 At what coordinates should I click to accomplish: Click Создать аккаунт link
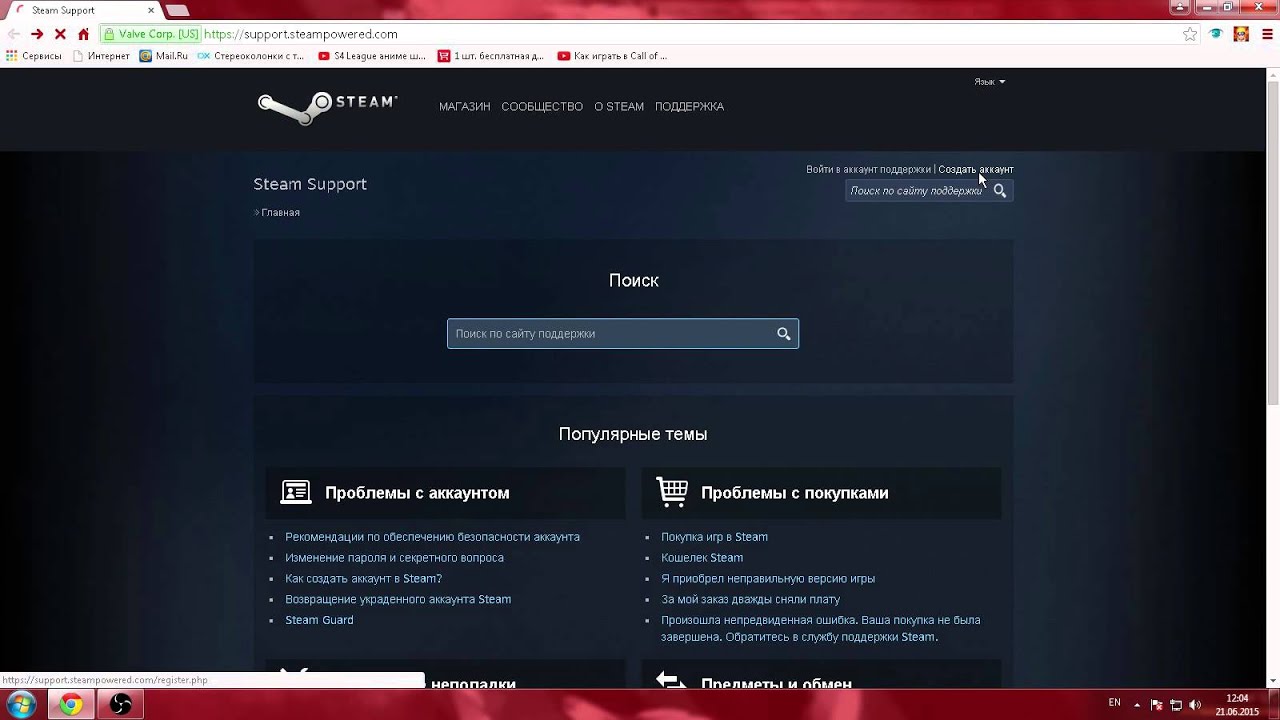tap(976, 170)
